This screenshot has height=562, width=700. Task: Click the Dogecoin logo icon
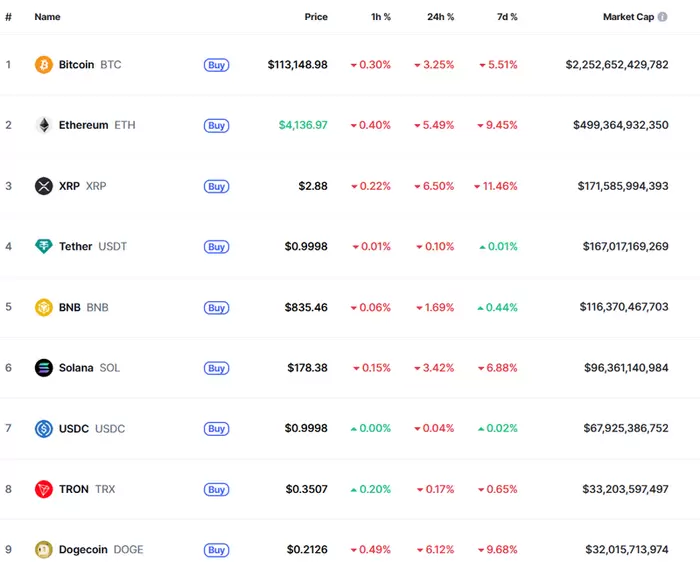[44, 549]
